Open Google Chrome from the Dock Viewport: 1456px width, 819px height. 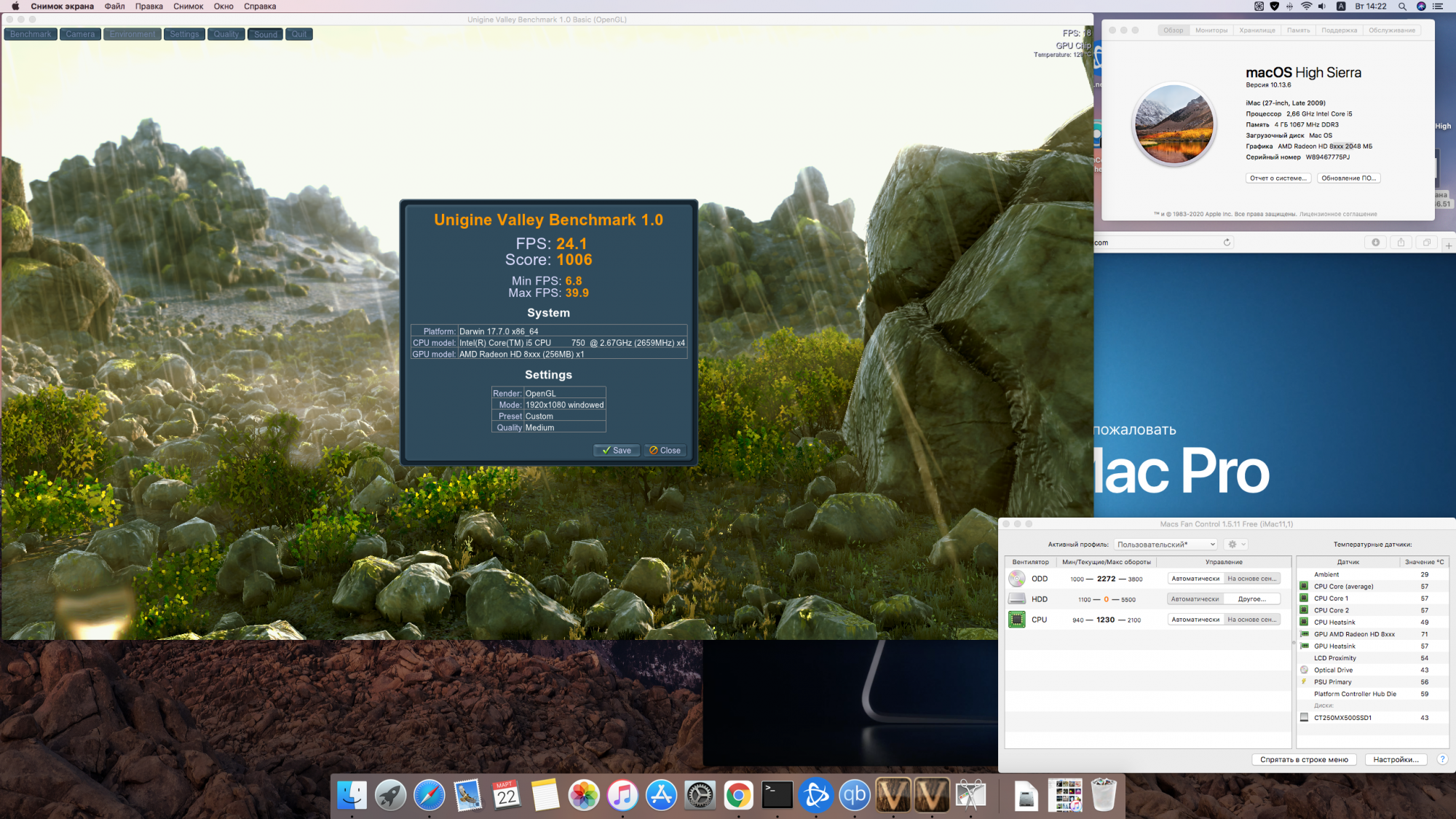[x=738, y=795]
